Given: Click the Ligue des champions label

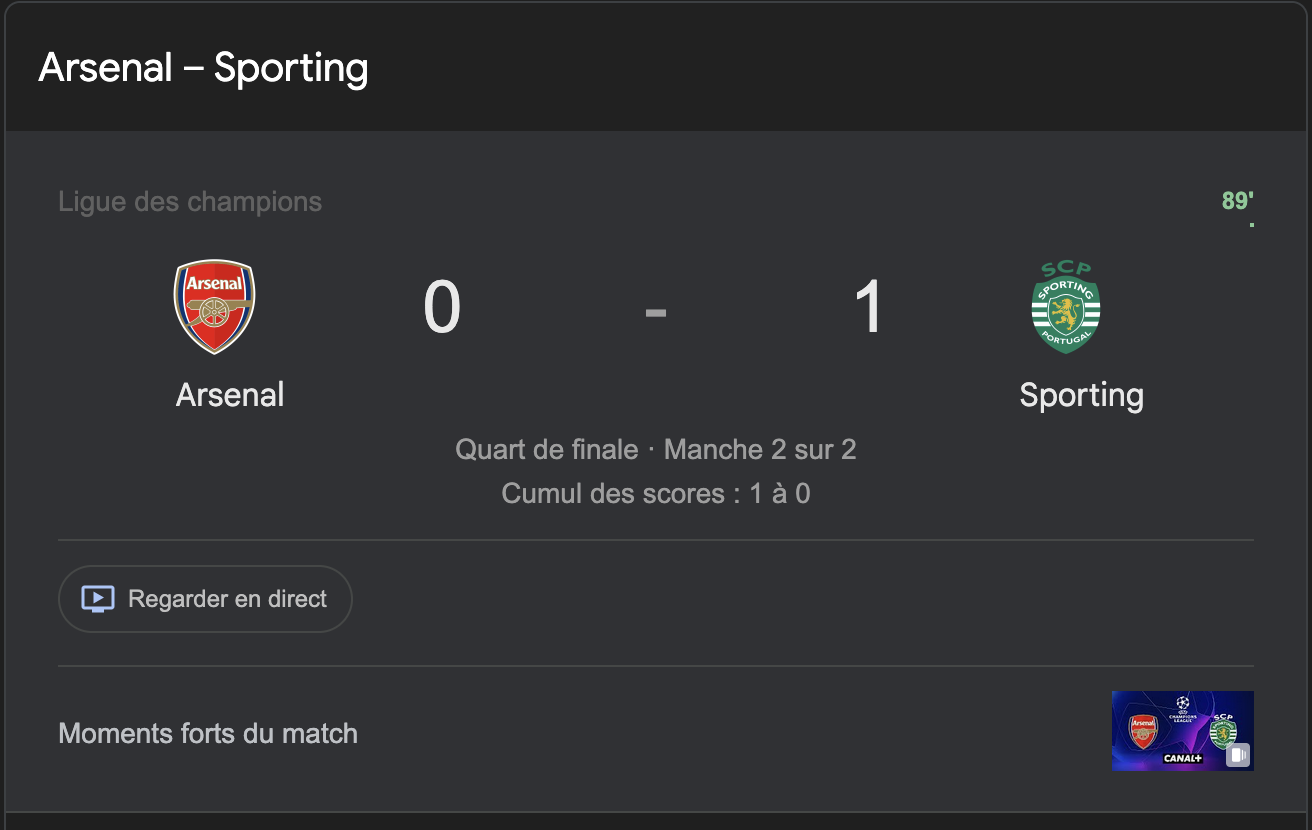Looking at the screenshot, I should tap(190, 201).
